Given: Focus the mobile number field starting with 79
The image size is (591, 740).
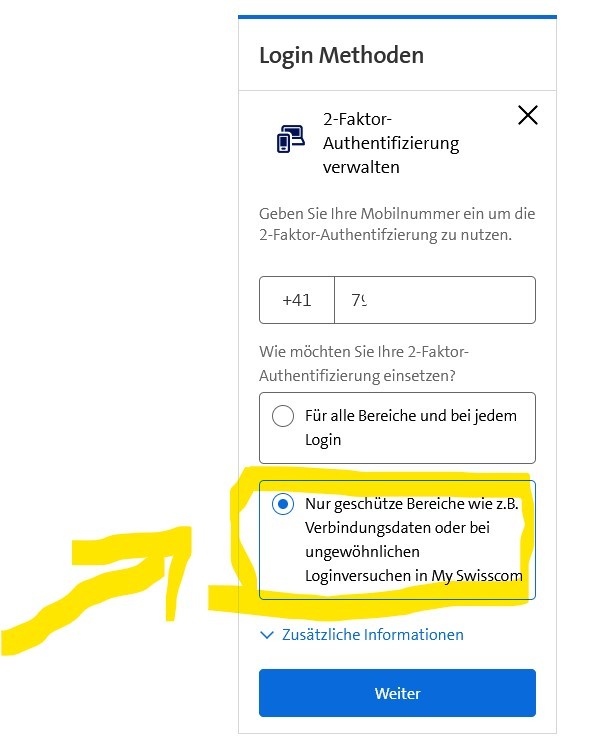Looking at the screenshot, I should click(x=435, y=300).
